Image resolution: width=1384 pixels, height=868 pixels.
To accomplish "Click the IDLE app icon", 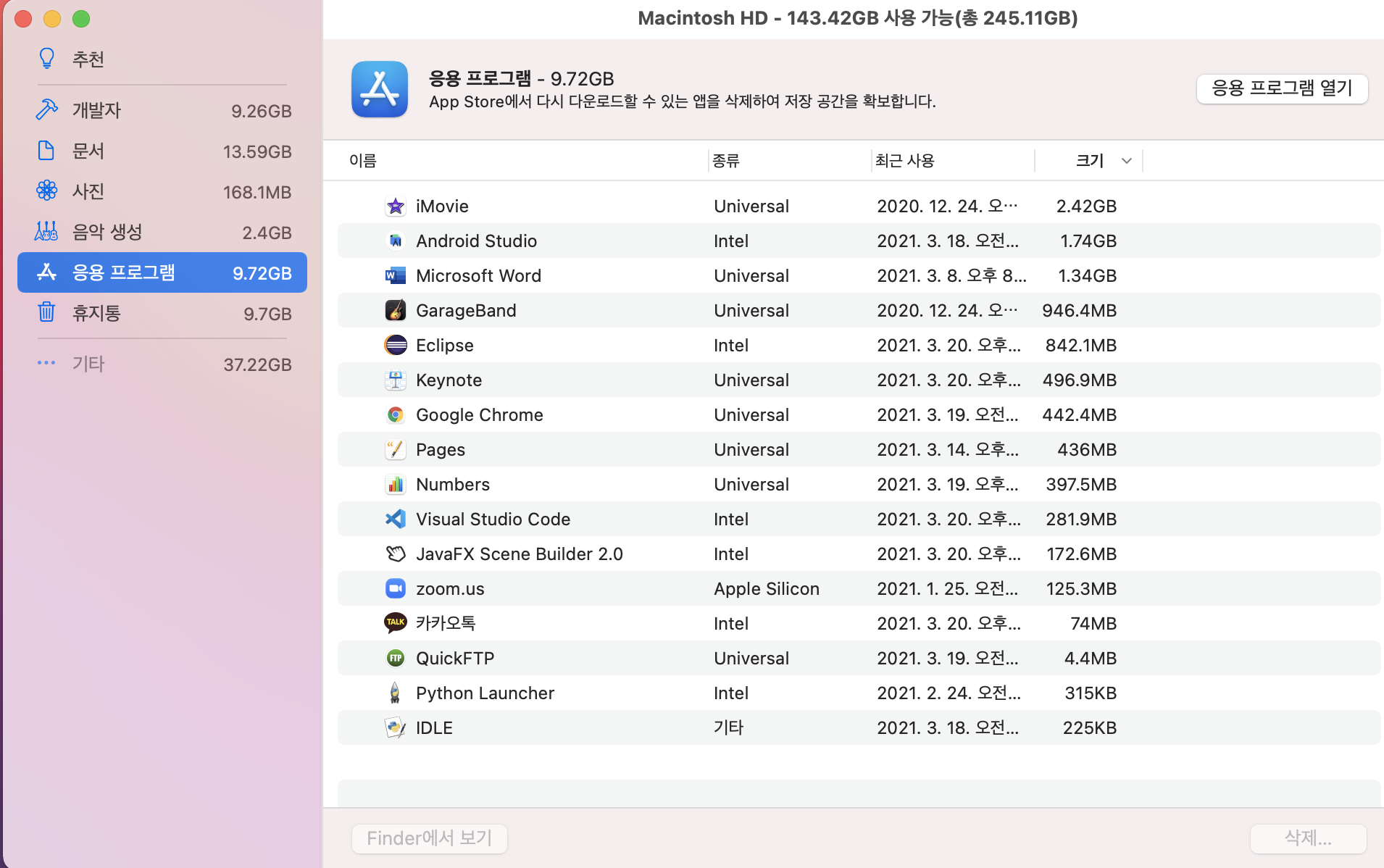I will click(395, 728).
